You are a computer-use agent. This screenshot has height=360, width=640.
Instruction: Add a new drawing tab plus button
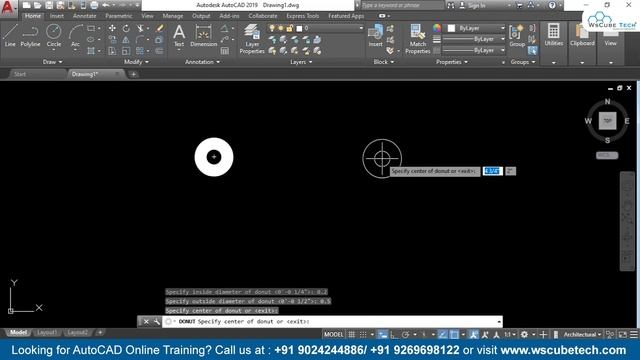[133, 74]
